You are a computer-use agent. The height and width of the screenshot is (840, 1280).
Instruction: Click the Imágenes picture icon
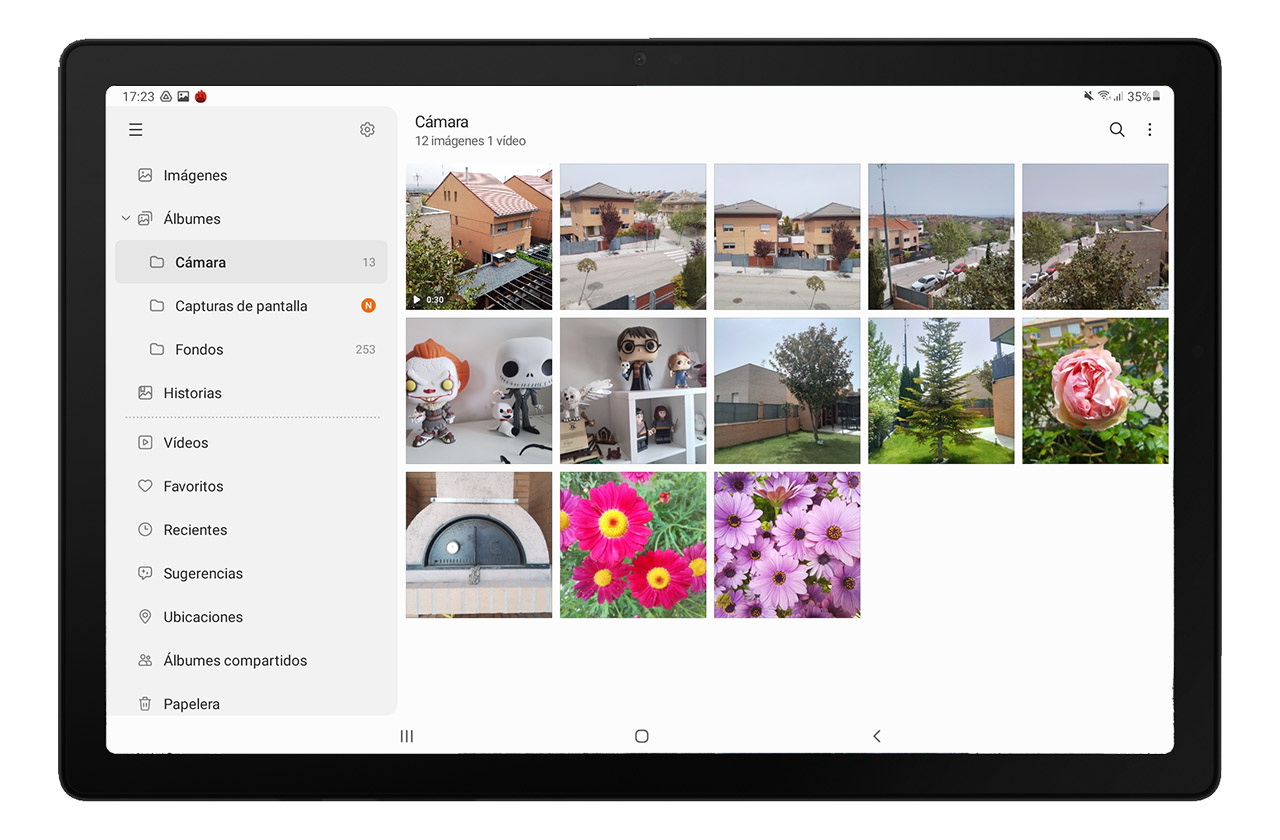tap(145, 175)
